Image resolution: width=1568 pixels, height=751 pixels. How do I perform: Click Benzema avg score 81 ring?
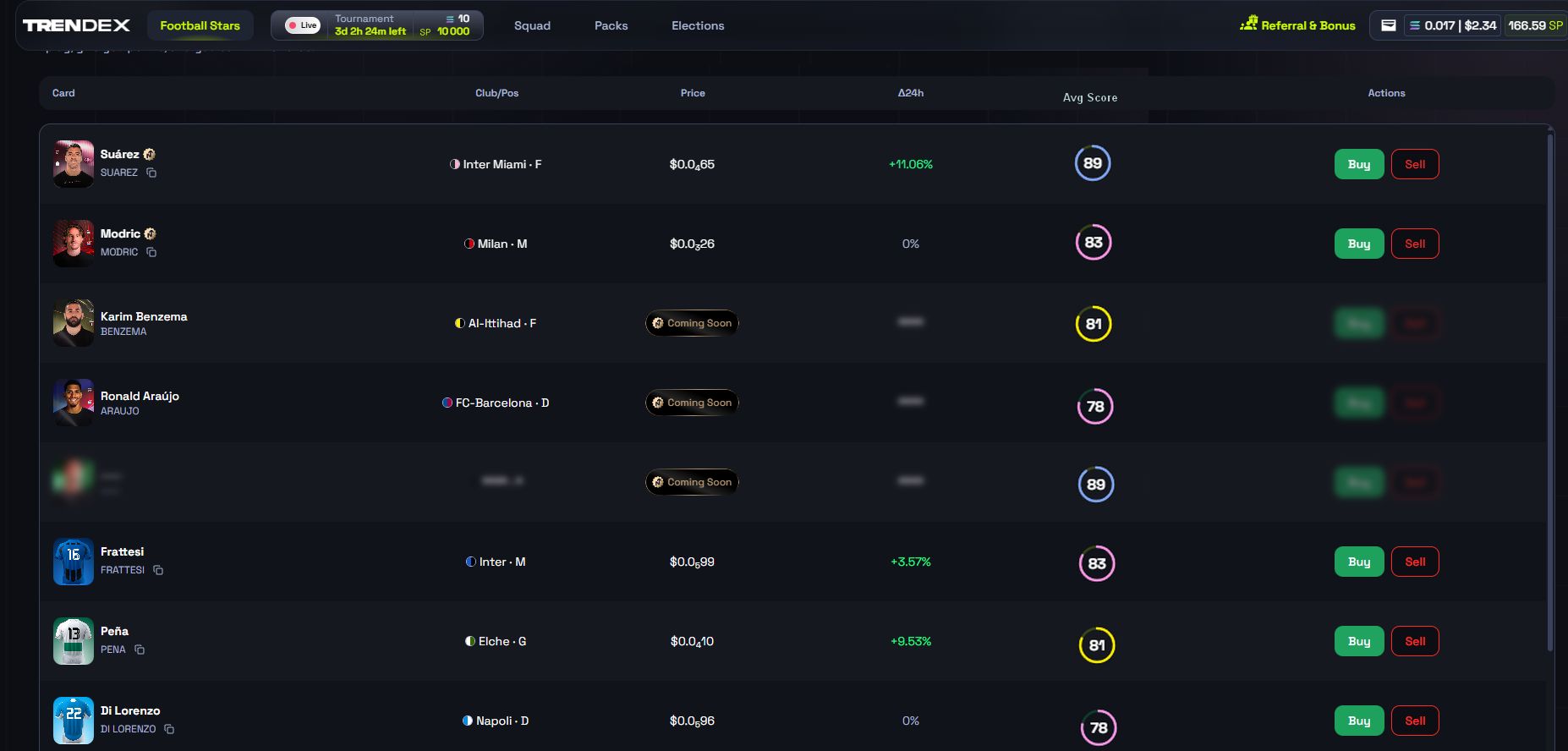coord(1094,324)
